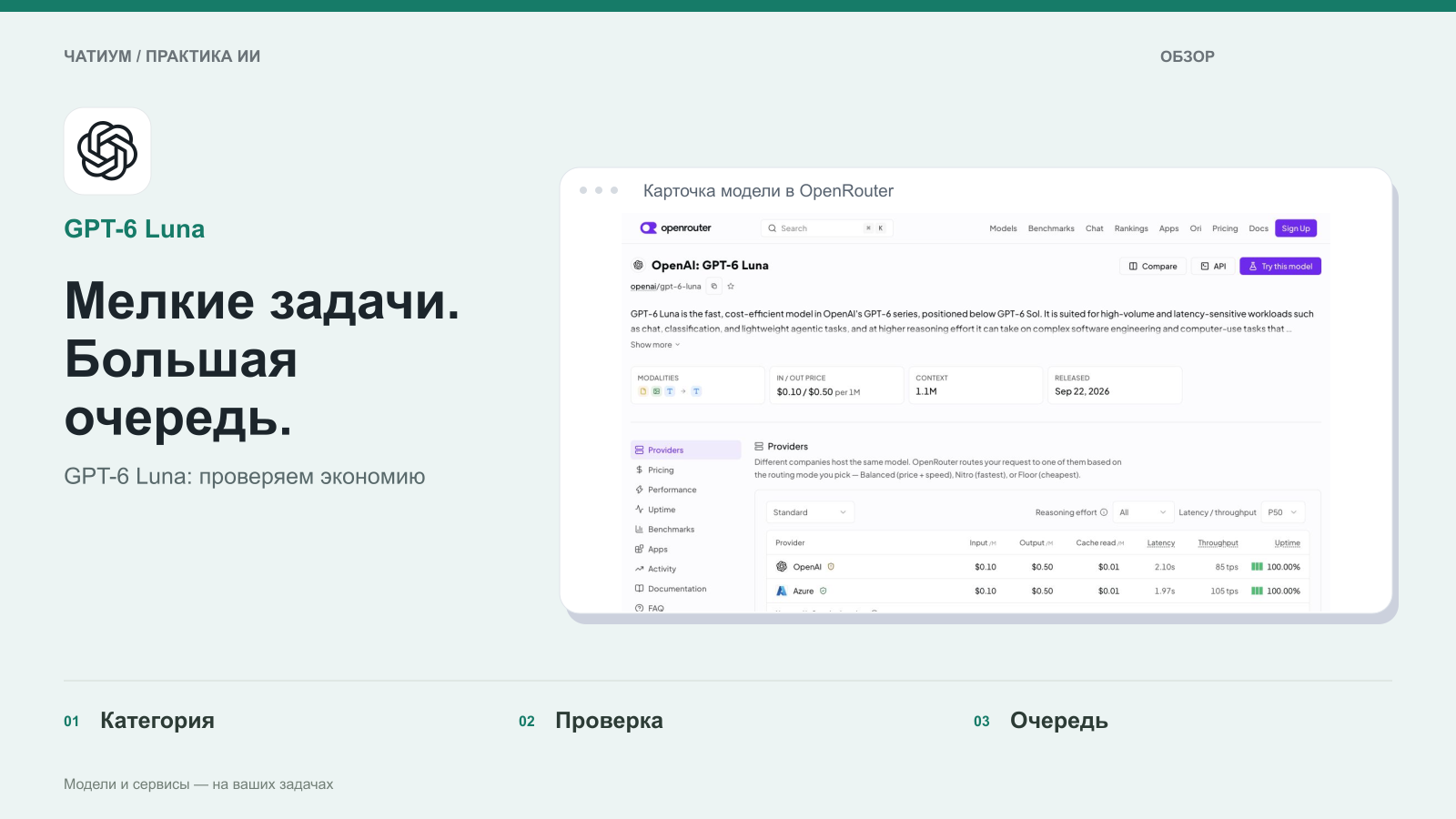The image size is (1456, 819).
Task: Click the OpenAI logo beside the model title
Action: 638,266
